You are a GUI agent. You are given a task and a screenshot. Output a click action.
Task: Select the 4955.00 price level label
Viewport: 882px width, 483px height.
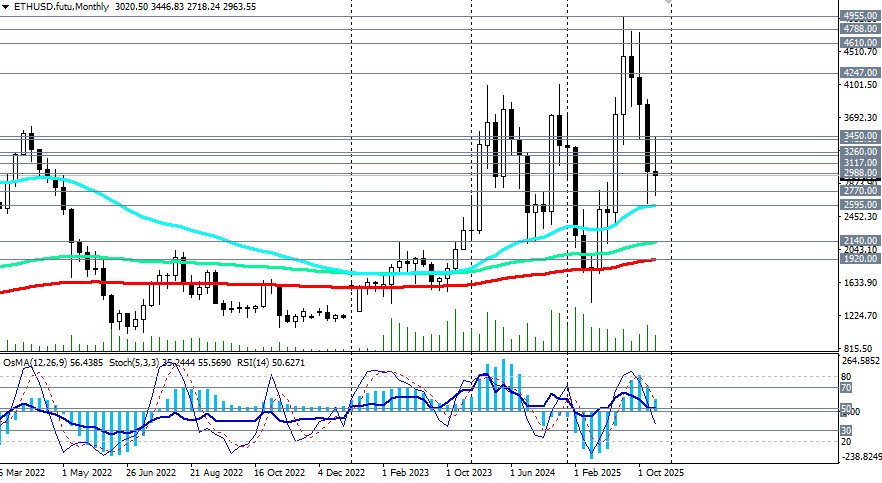(860, 16)
